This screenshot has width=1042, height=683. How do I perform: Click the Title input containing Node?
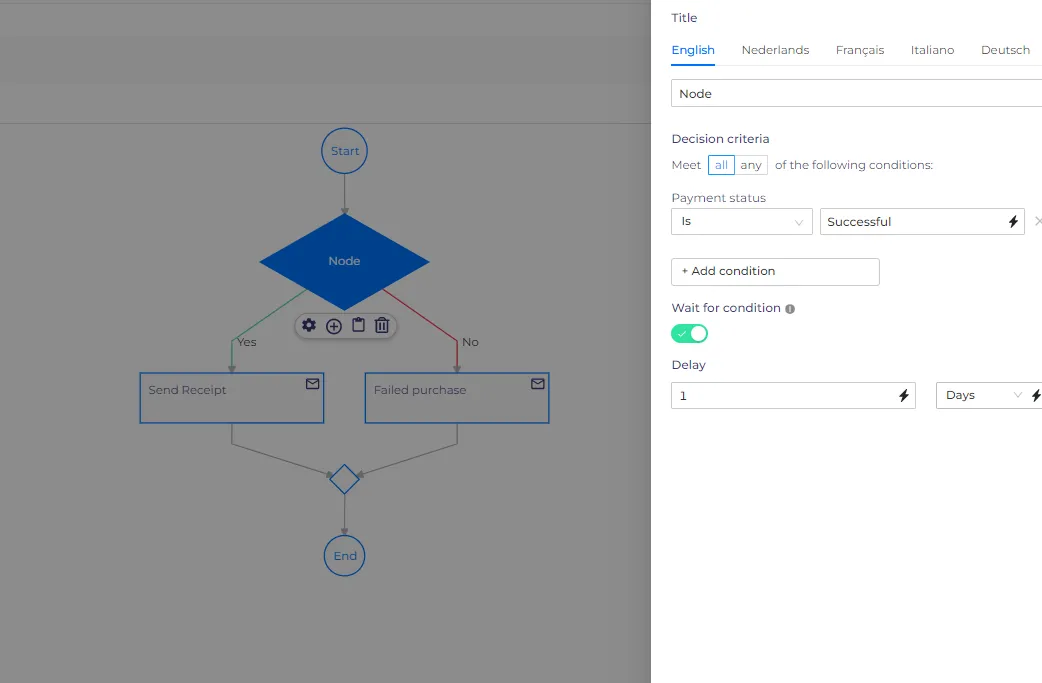tap(857, 94)
